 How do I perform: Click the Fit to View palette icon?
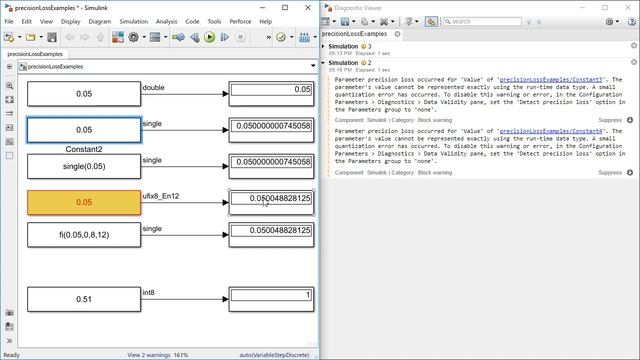tap(9, 100)
